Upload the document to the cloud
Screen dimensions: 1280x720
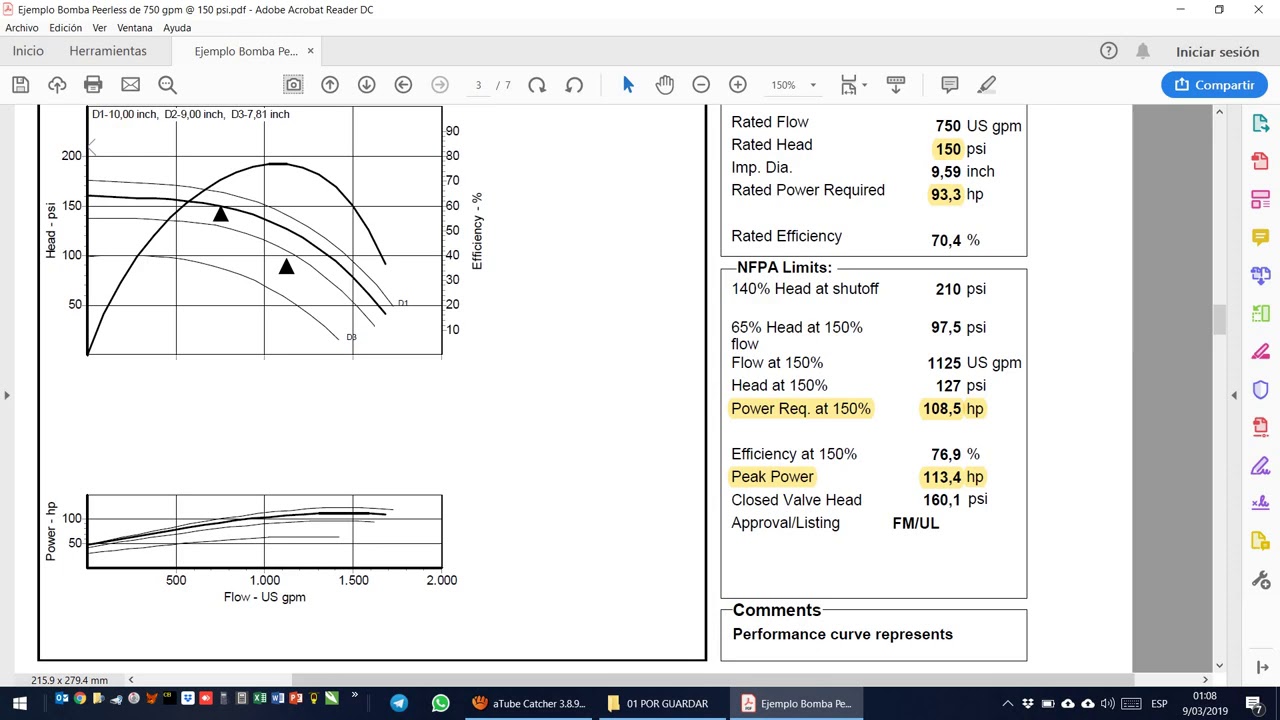pos(57,85)
